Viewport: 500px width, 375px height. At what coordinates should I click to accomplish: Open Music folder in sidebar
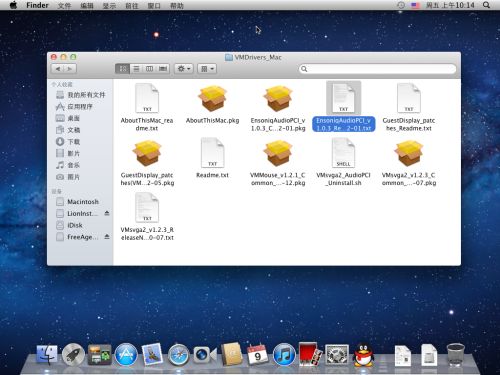[x=68, y=165]
